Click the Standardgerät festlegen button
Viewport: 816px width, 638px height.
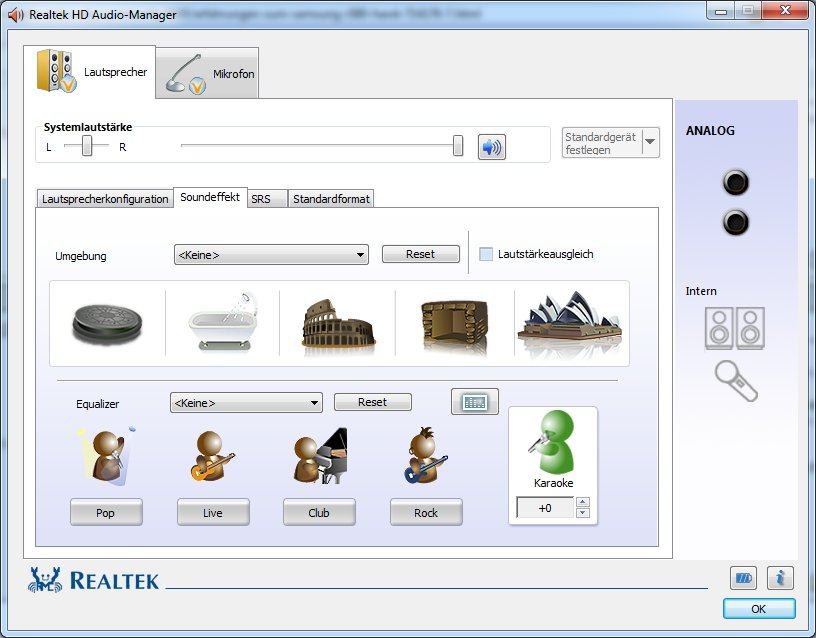(x=602, y=143)
